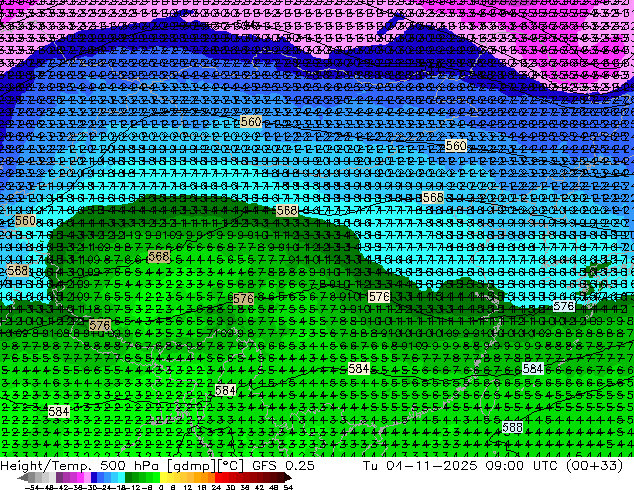Click the 'Height/Temp. 500 hPa' title text
The image size is (634, 490).
tap(81, 465)
